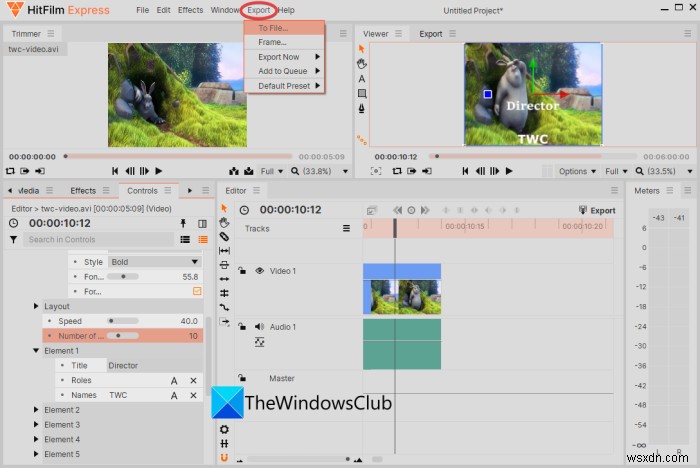This screenshot has height=468, width=700.
Task: Select the Rate Stretch tool in Editor
Action: point(224,307)
